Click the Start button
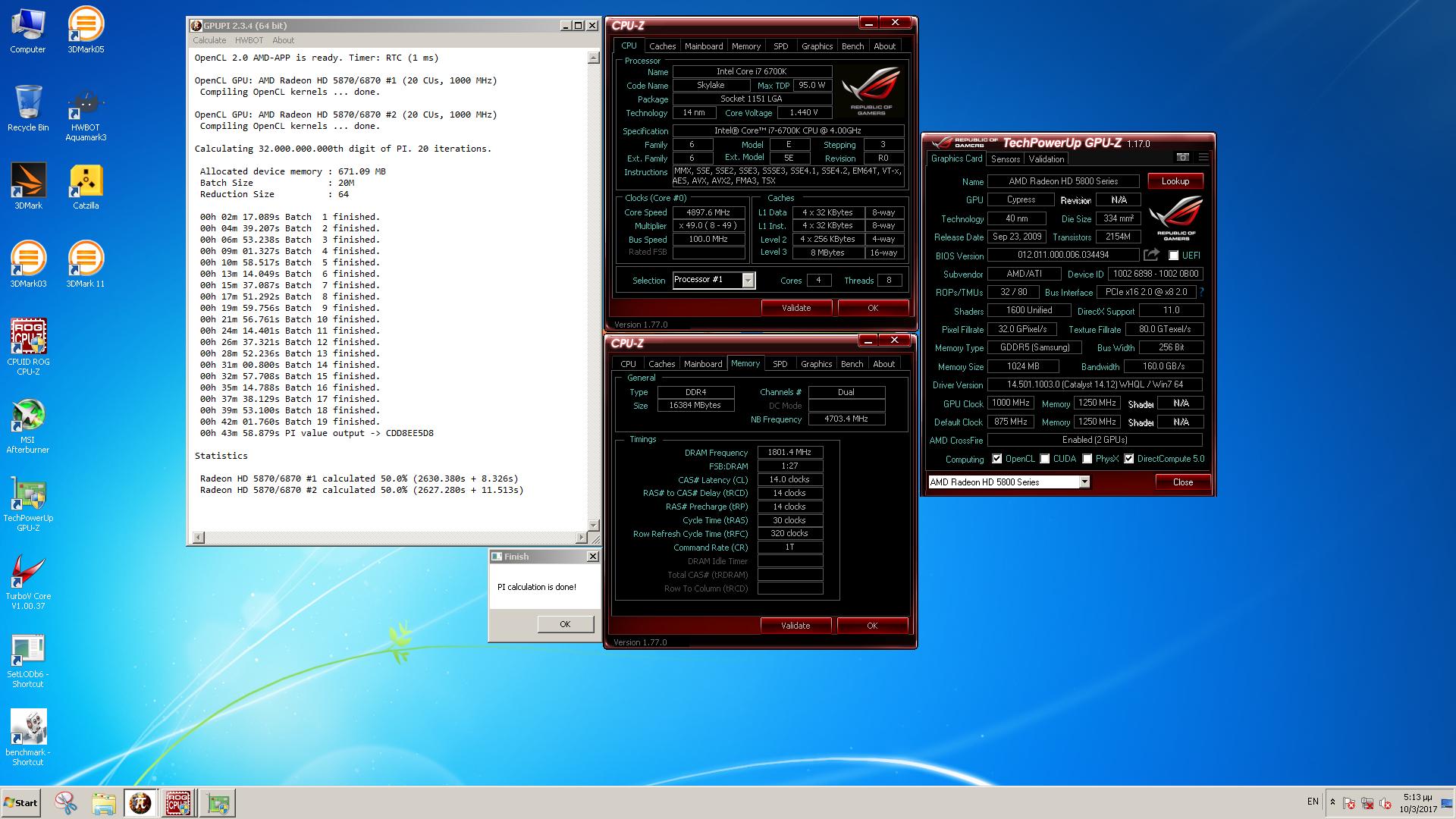1456x819 pixels. (20, 802)
